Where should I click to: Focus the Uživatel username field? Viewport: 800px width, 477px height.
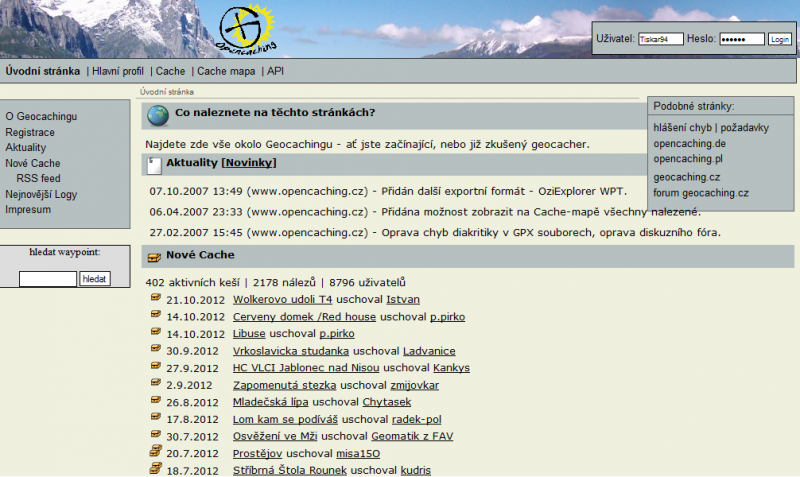tap(660, 39)
